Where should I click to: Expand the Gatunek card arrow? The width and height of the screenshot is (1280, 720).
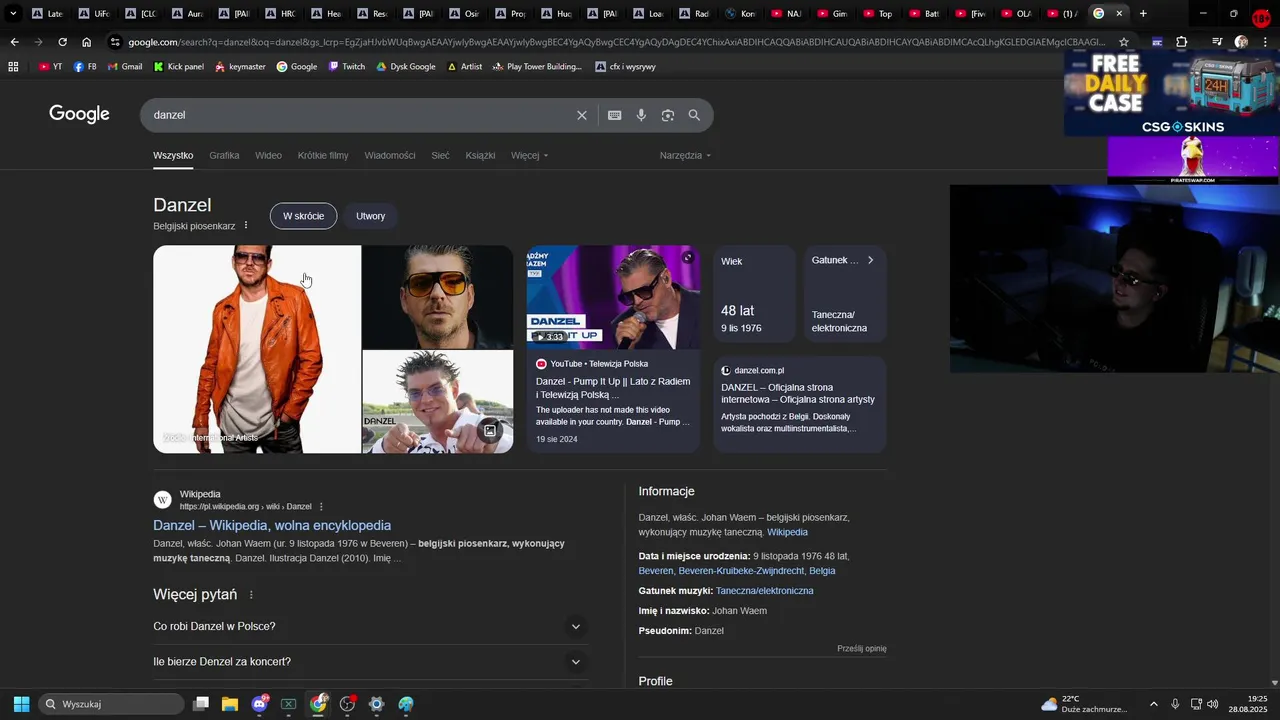[870, 260]
